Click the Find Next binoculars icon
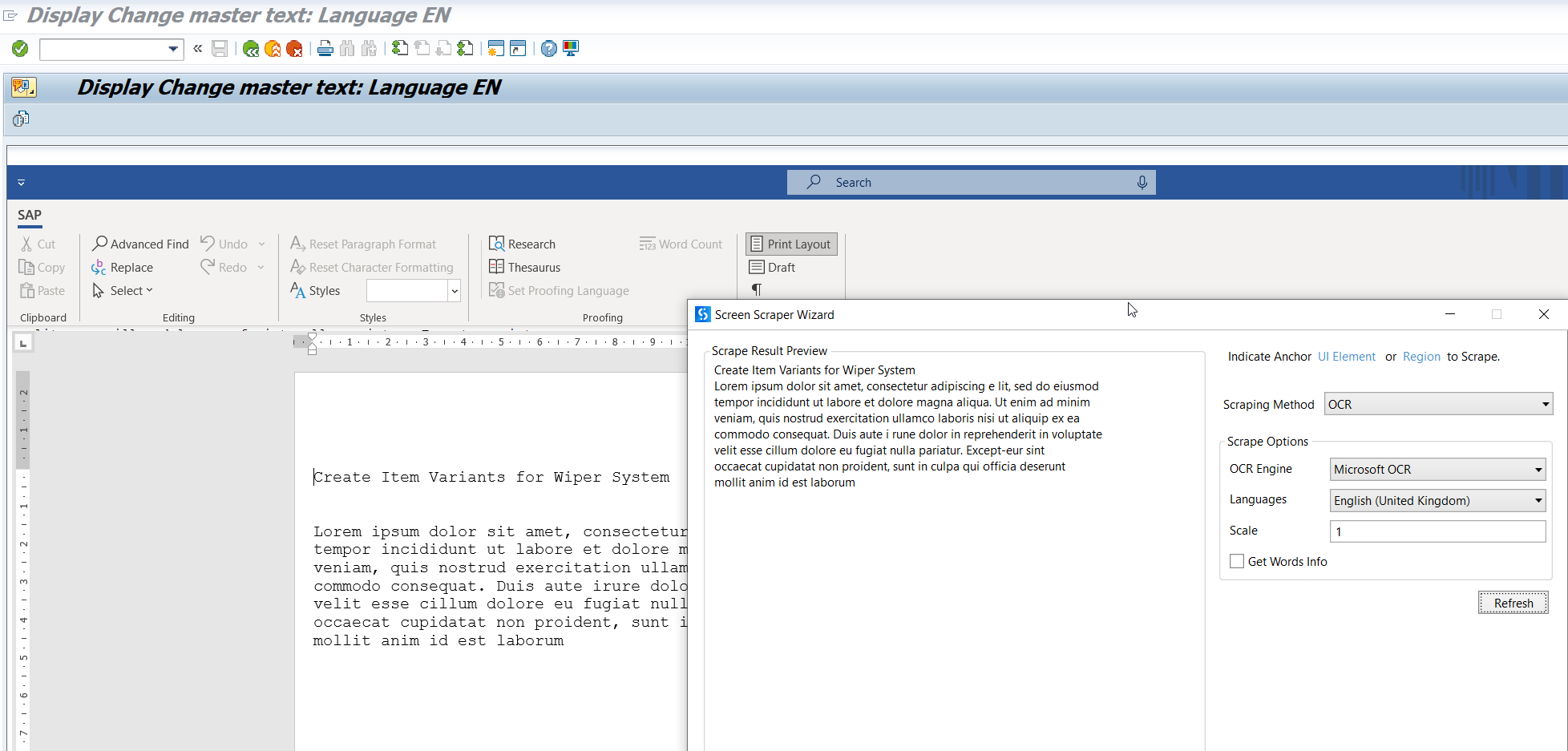This screenshot has width=1568, height=751. point(369,49)
